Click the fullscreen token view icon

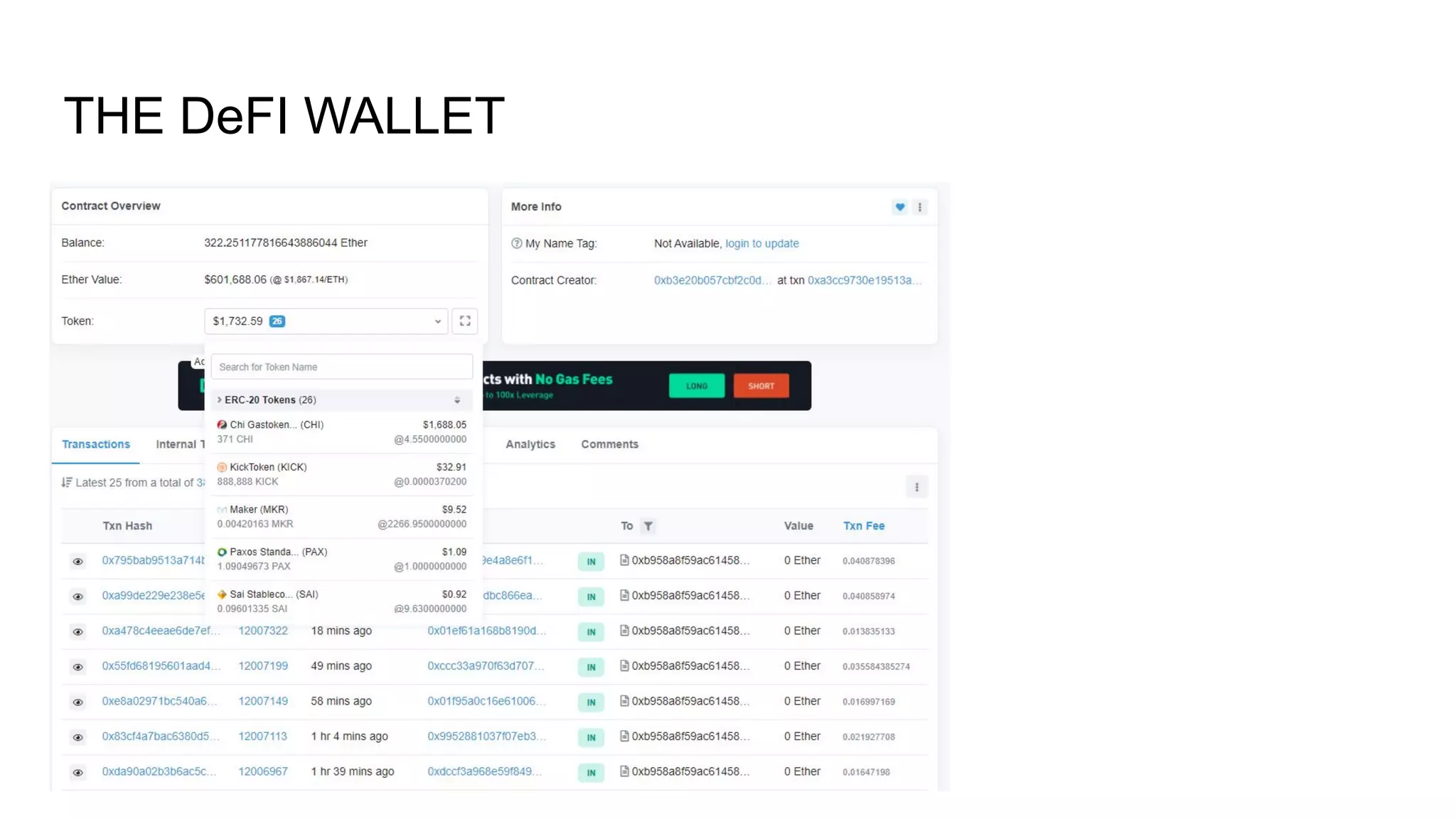[464, 321]
